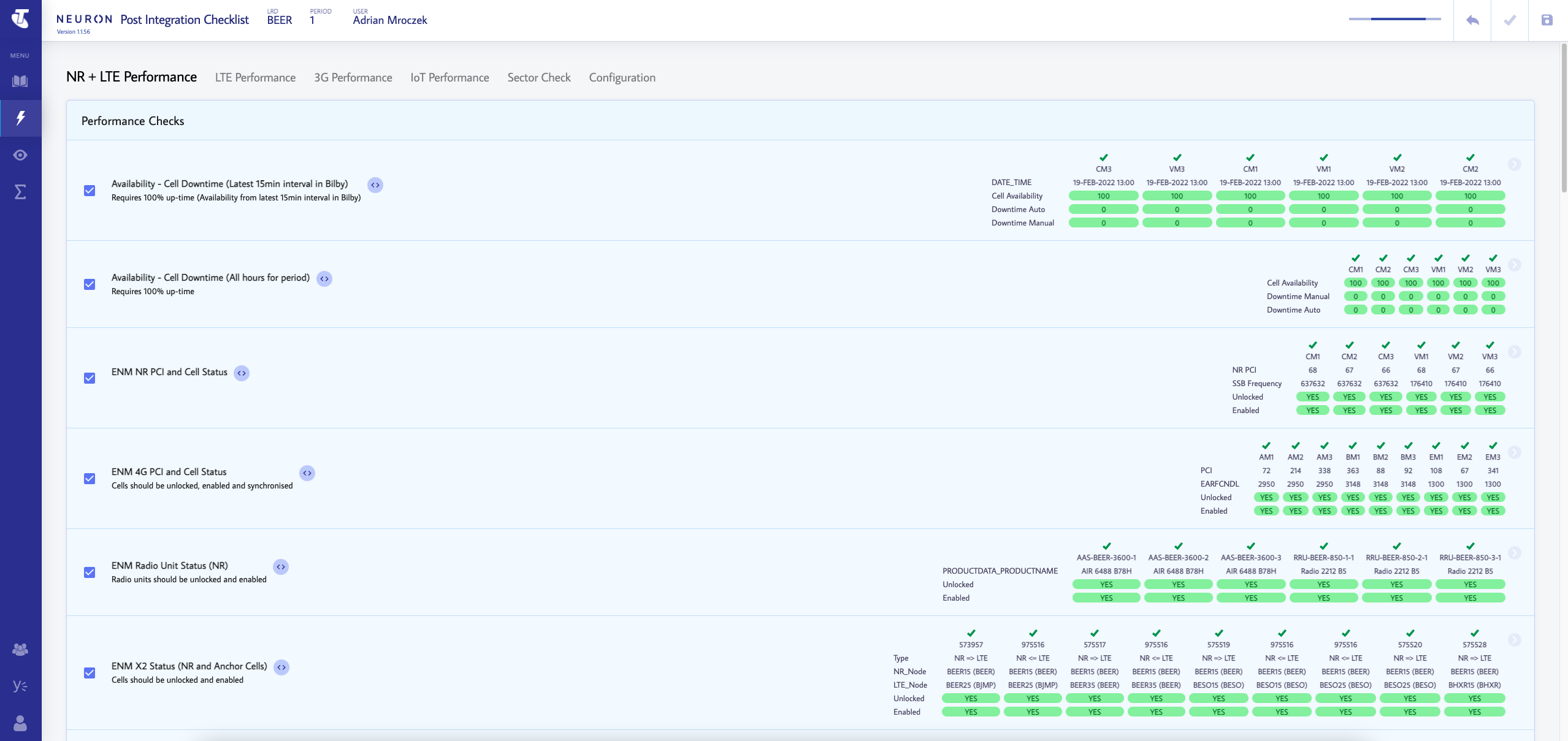Click the back arrow icon in header
Screen dimensions: 1568x741
point(1472,20)
